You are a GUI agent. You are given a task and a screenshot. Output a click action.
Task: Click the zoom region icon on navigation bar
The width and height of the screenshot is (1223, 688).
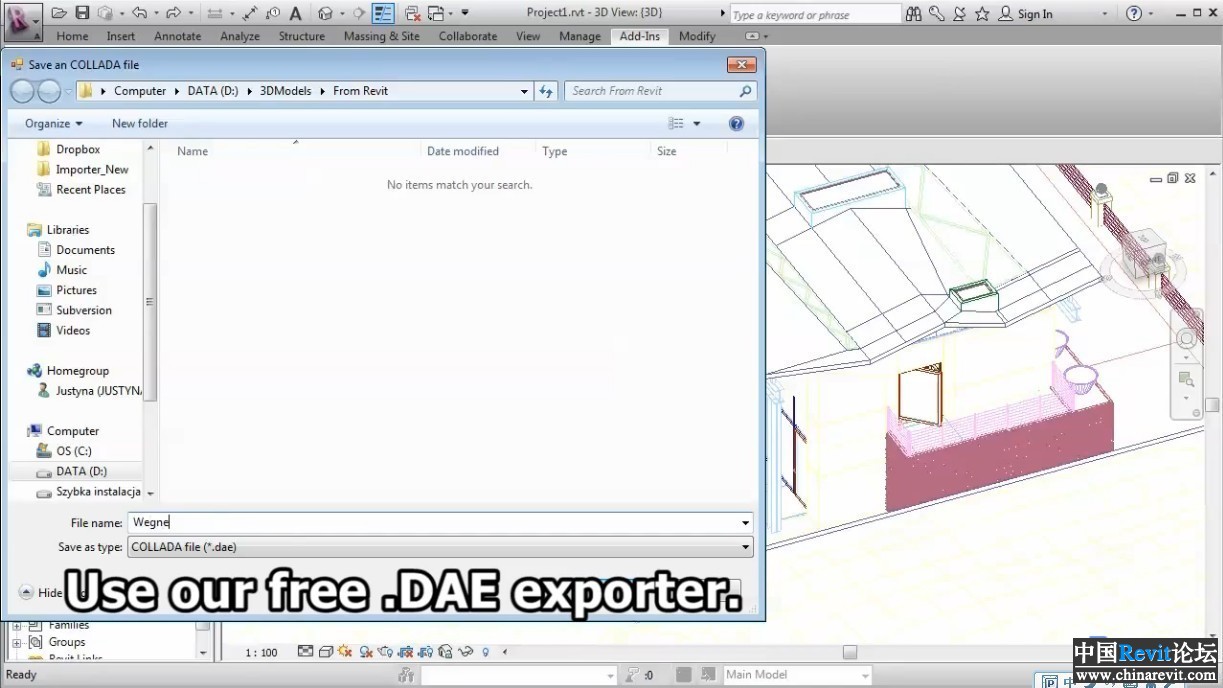pos(1186,379)
